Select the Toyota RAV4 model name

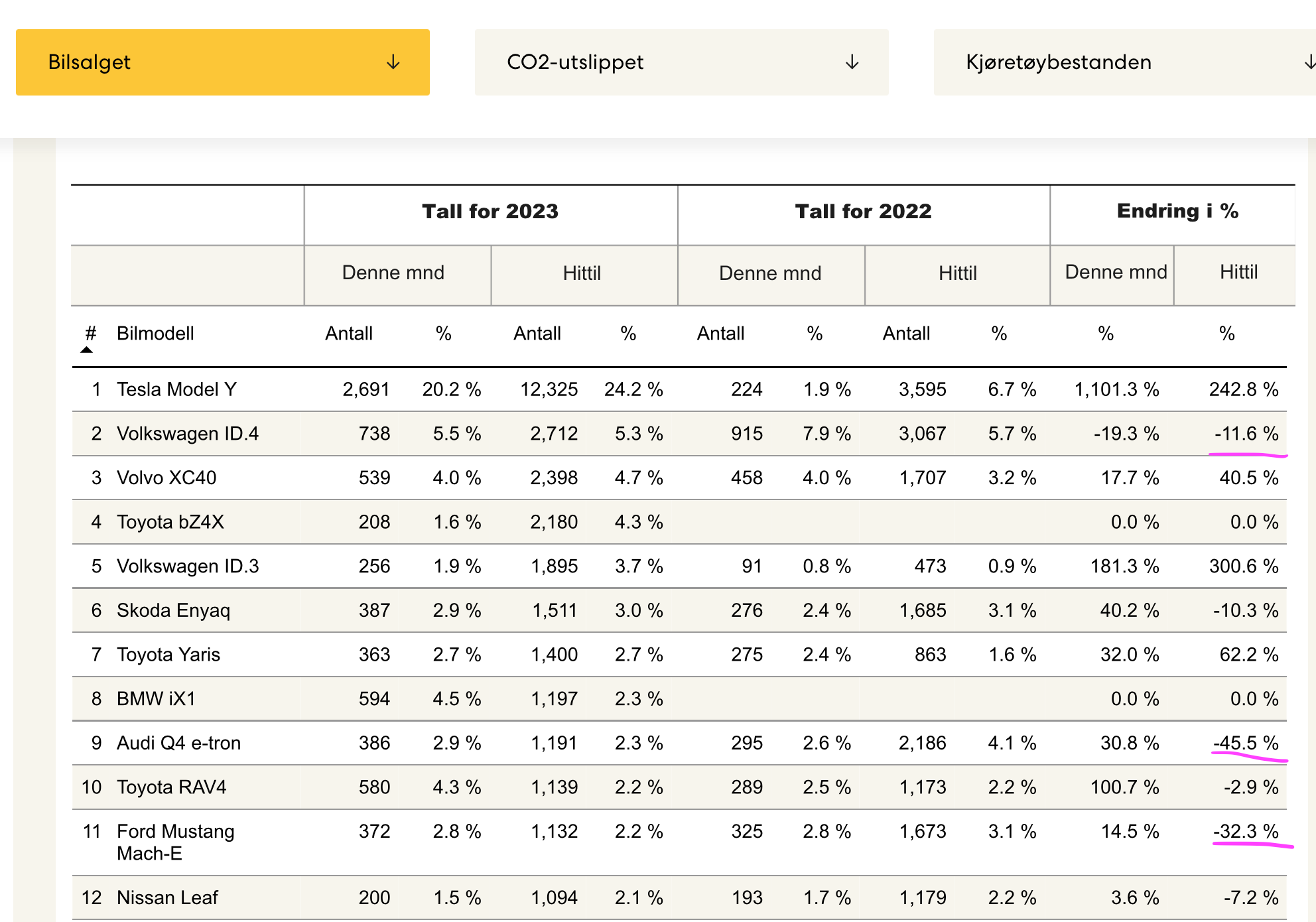(x=172, y=787)
